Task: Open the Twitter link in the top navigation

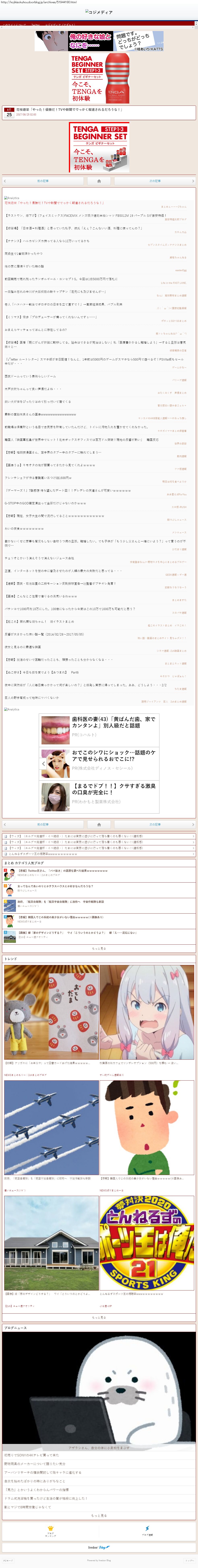Action: pyautogui.click(x=35, y=25)
